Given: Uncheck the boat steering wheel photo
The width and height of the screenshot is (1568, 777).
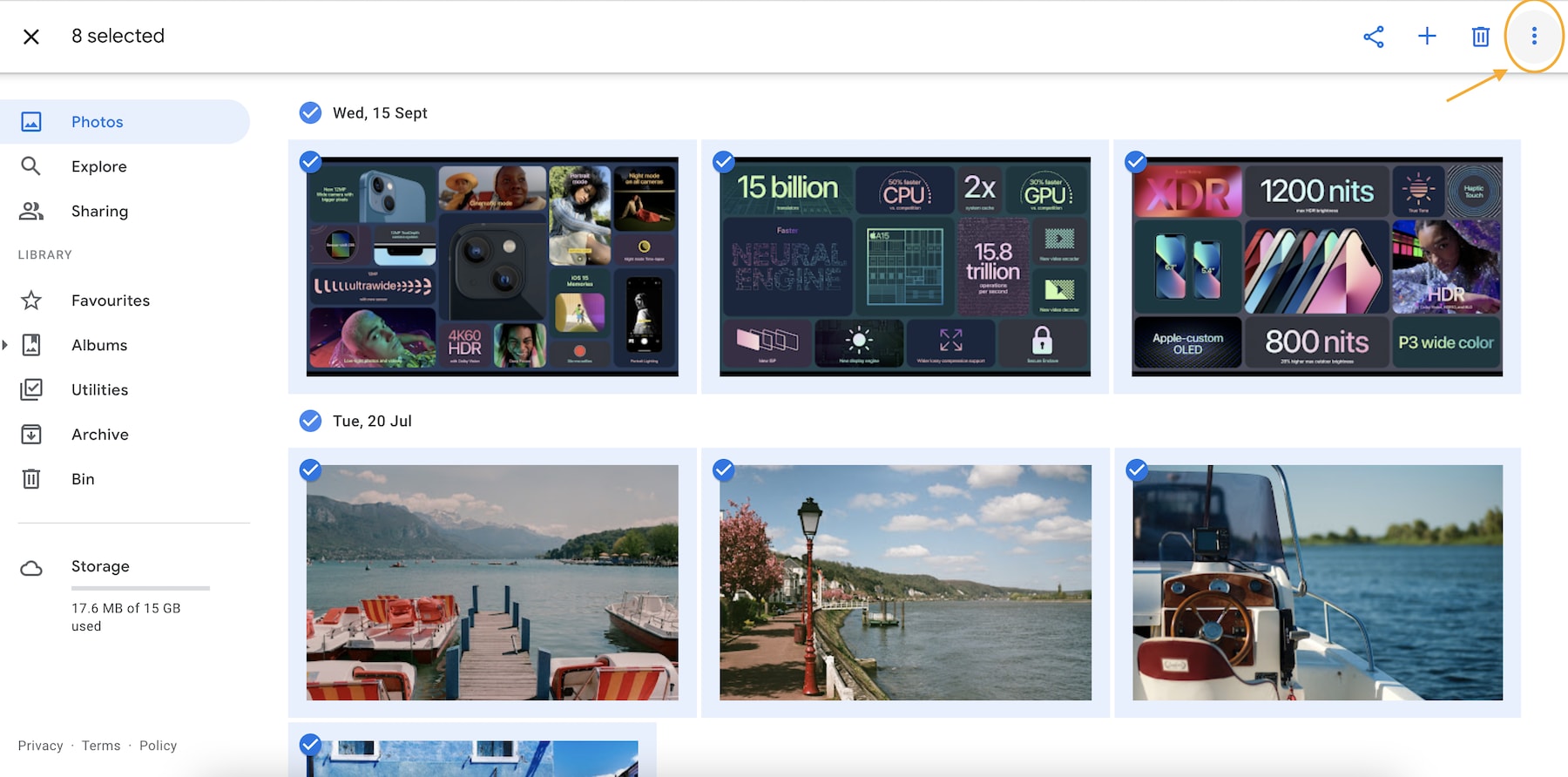Looking at the screenshot, I should pos(1136,470).
